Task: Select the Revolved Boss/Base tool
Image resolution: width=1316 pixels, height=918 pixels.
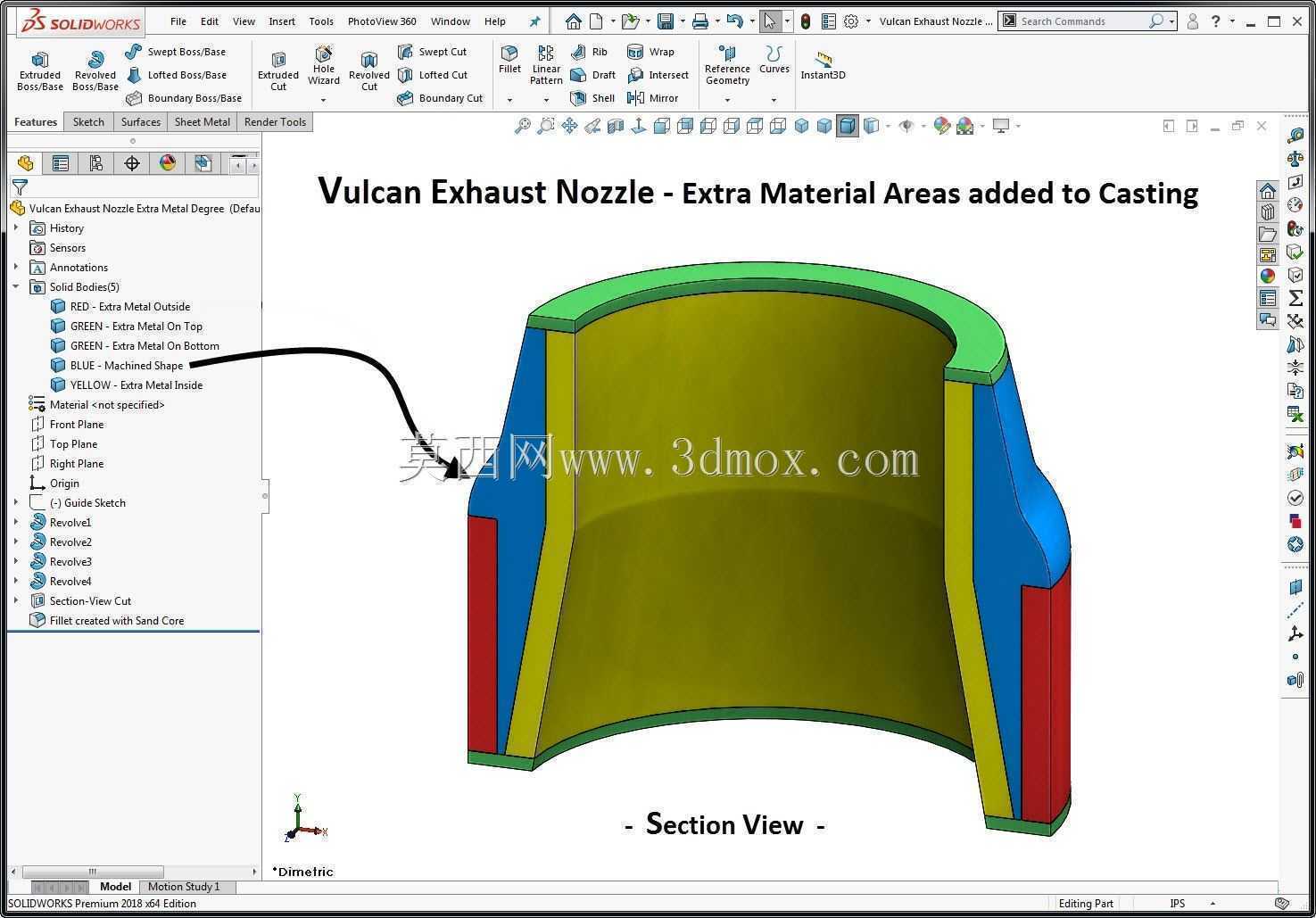Action: point(95,70)
